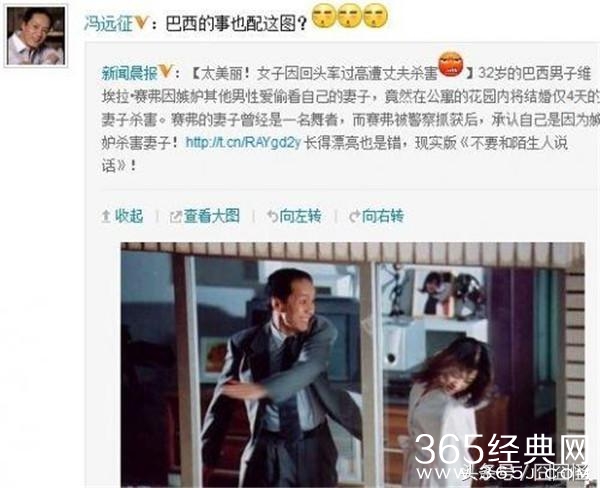Click the 365经典网 watermark on photo
The image size is (600, 488).
pyautogui.click(x=501, y=450)
